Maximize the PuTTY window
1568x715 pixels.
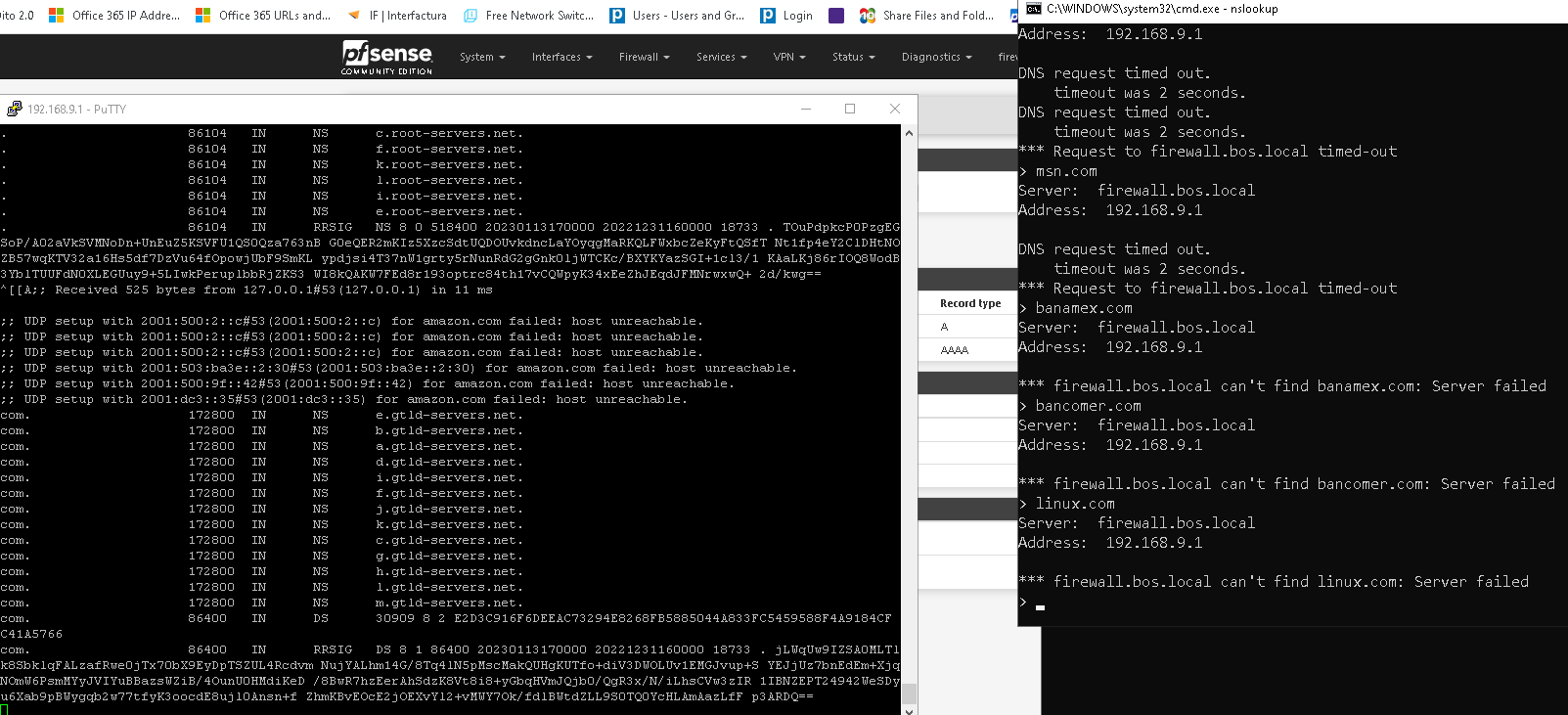(x=850, y=109)
